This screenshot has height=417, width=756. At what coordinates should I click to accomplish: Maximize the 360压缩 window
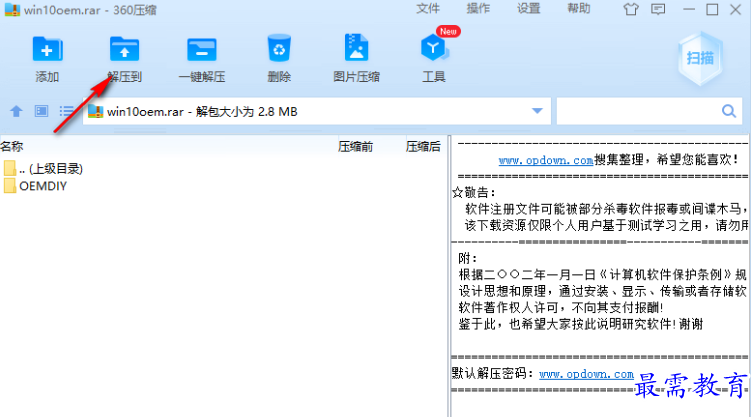pos(712,9)
